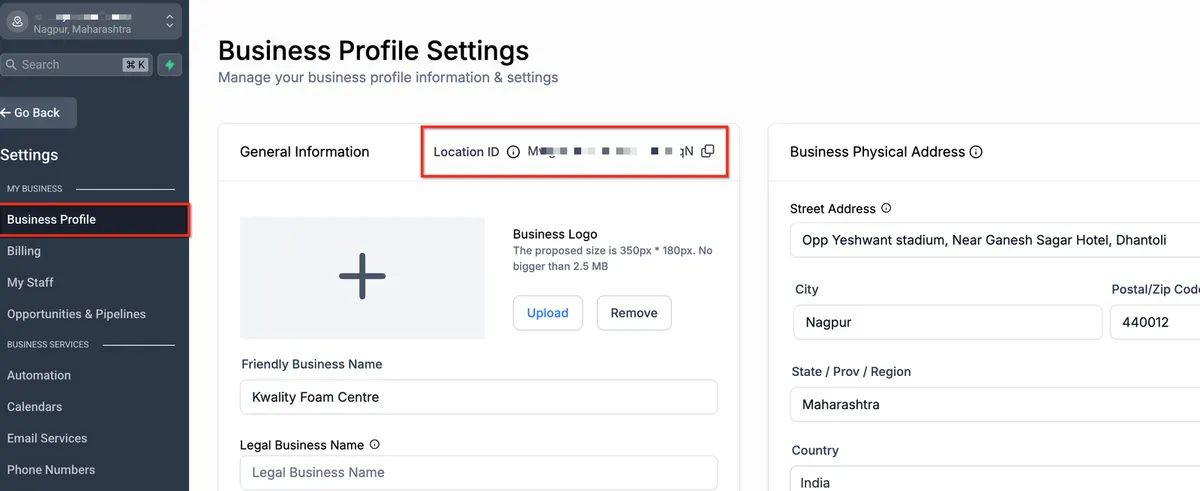Open the Country dropdown showing India
The width and height of the screenshot is (1200, 491).
click(x=995, y=478)
